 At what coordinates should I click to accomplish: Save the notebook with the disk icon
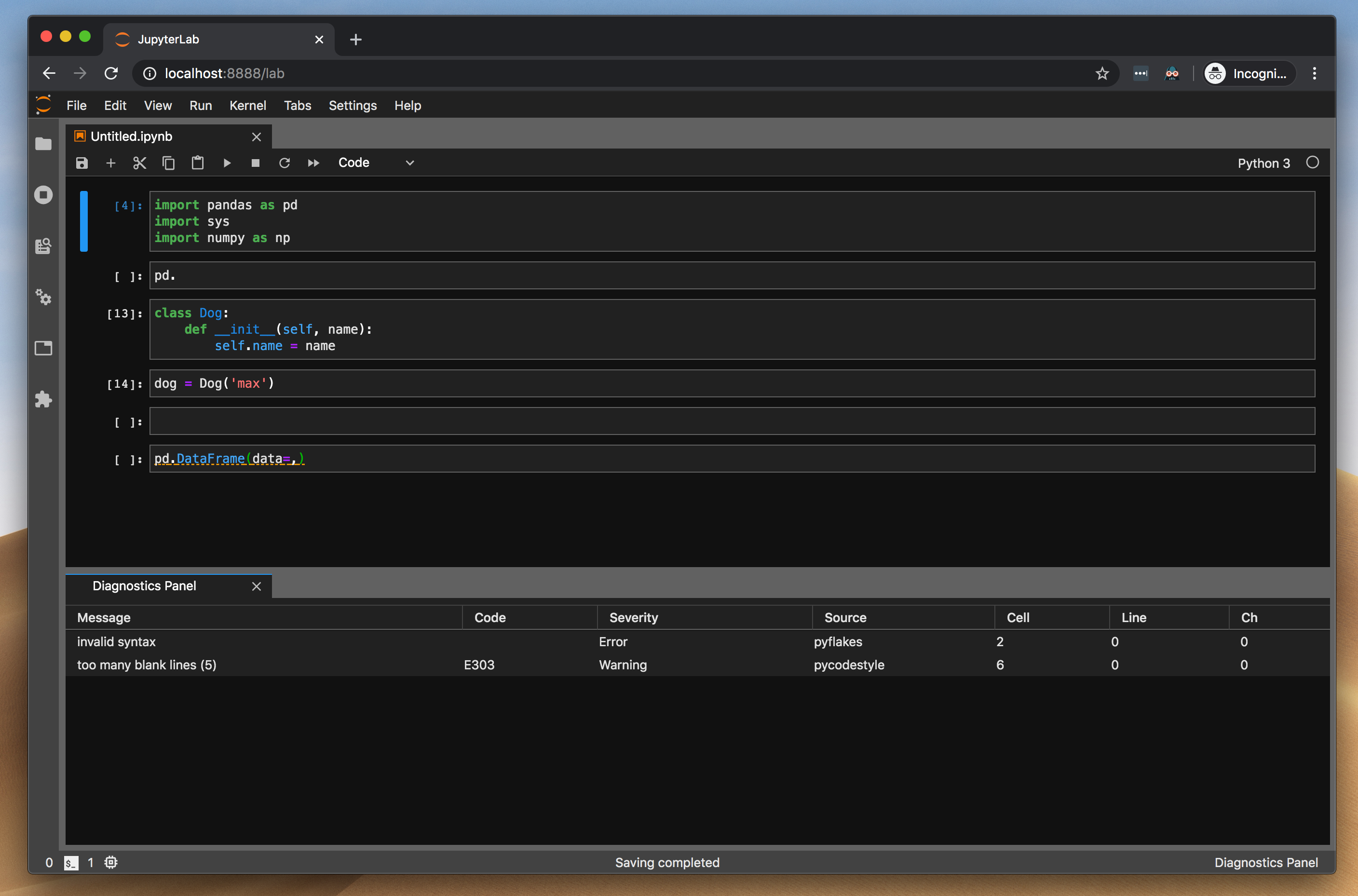(81, 163)
